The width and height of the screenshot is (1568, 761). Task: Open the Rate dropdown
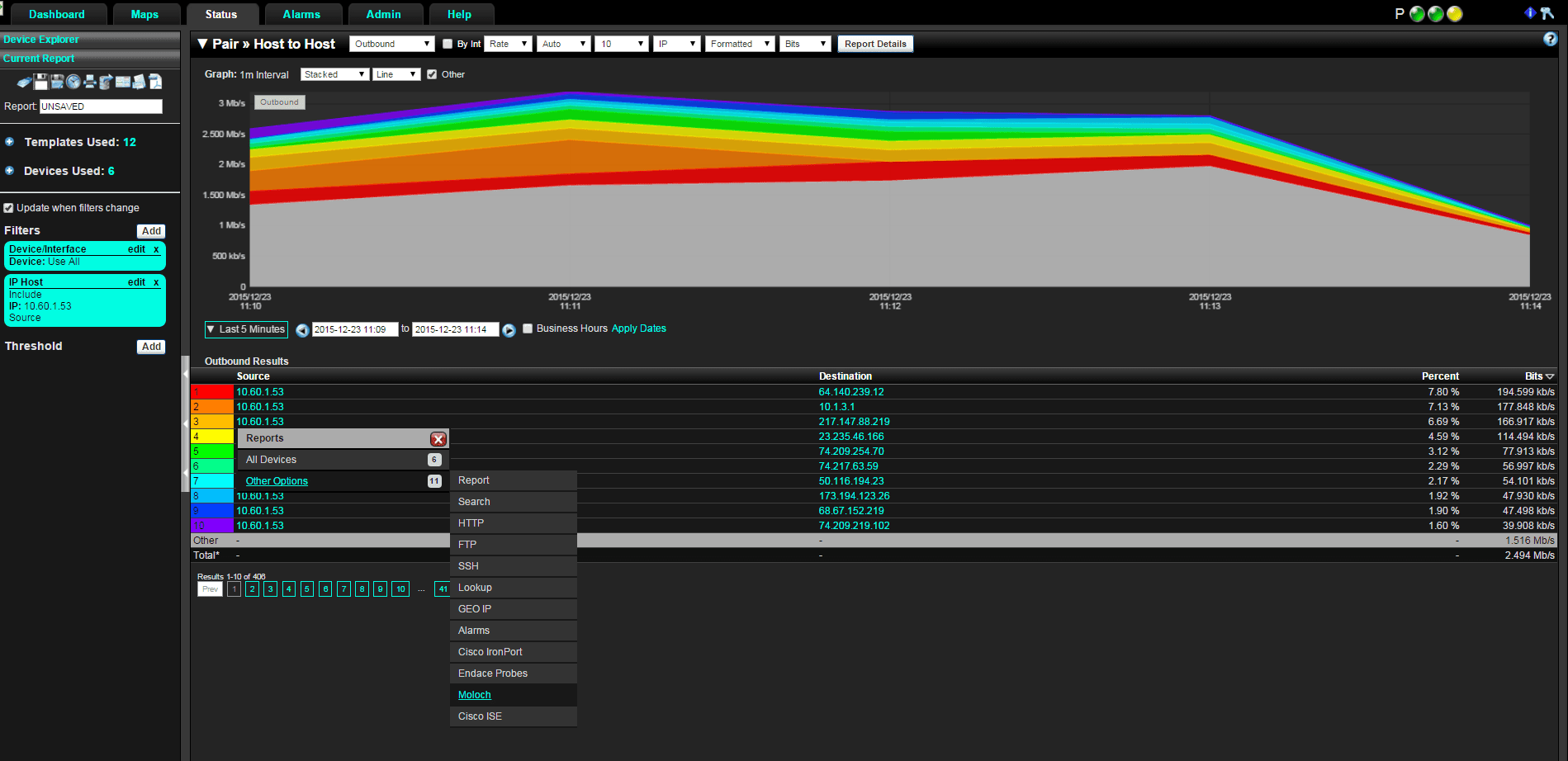(508, 44)
